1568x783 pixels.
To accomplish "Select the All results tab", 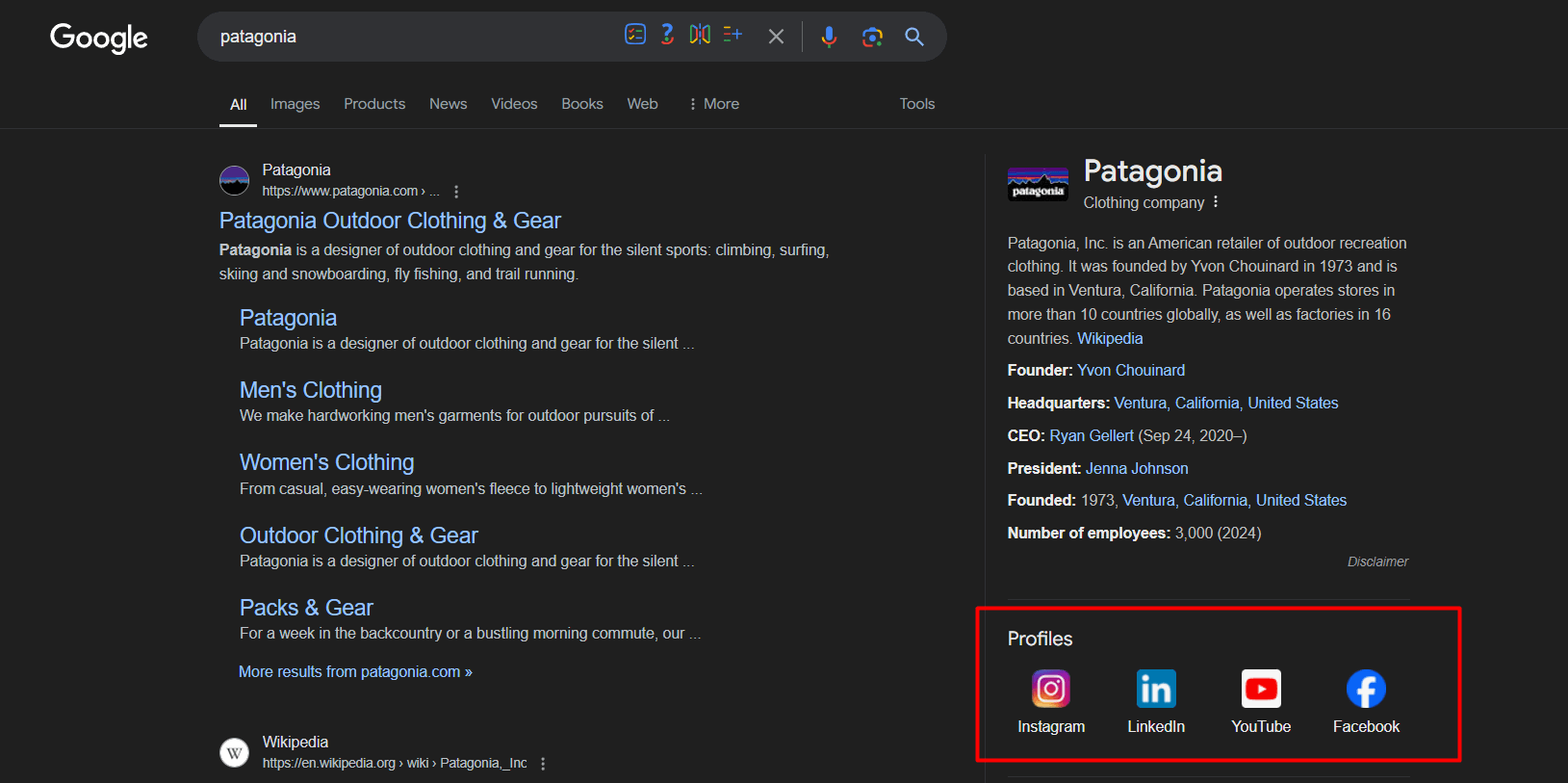I will pos(239,104).
